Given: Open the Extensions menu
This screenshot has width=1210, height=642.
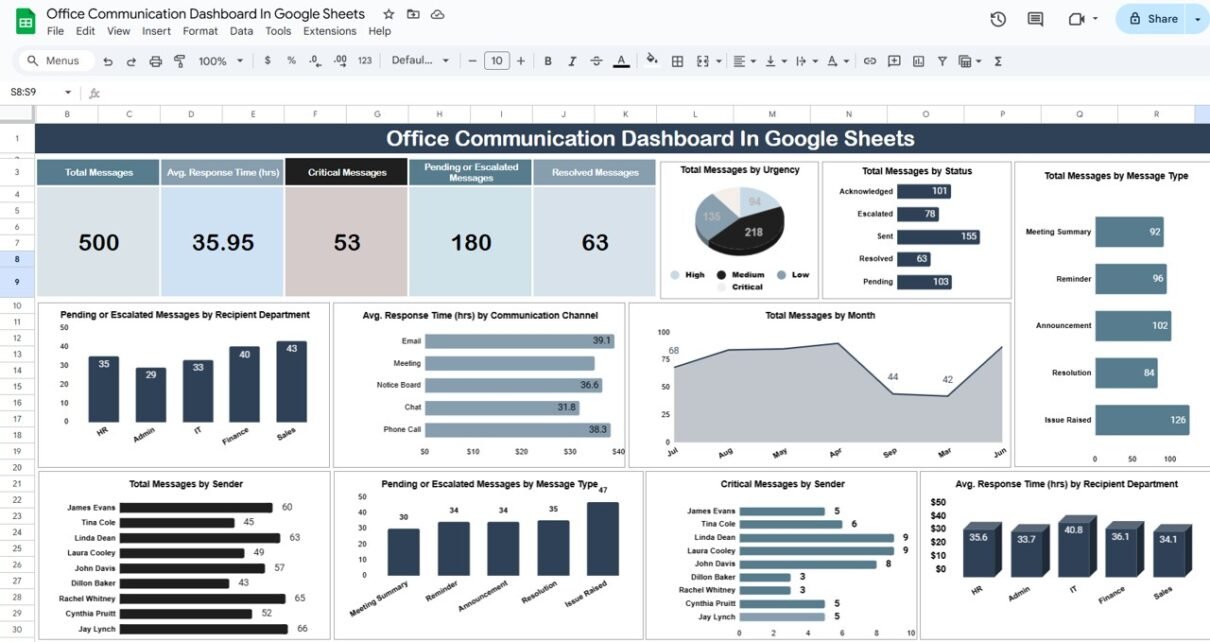Looking at the screenshot, I should pyautogui.click(x=329, y=31).
